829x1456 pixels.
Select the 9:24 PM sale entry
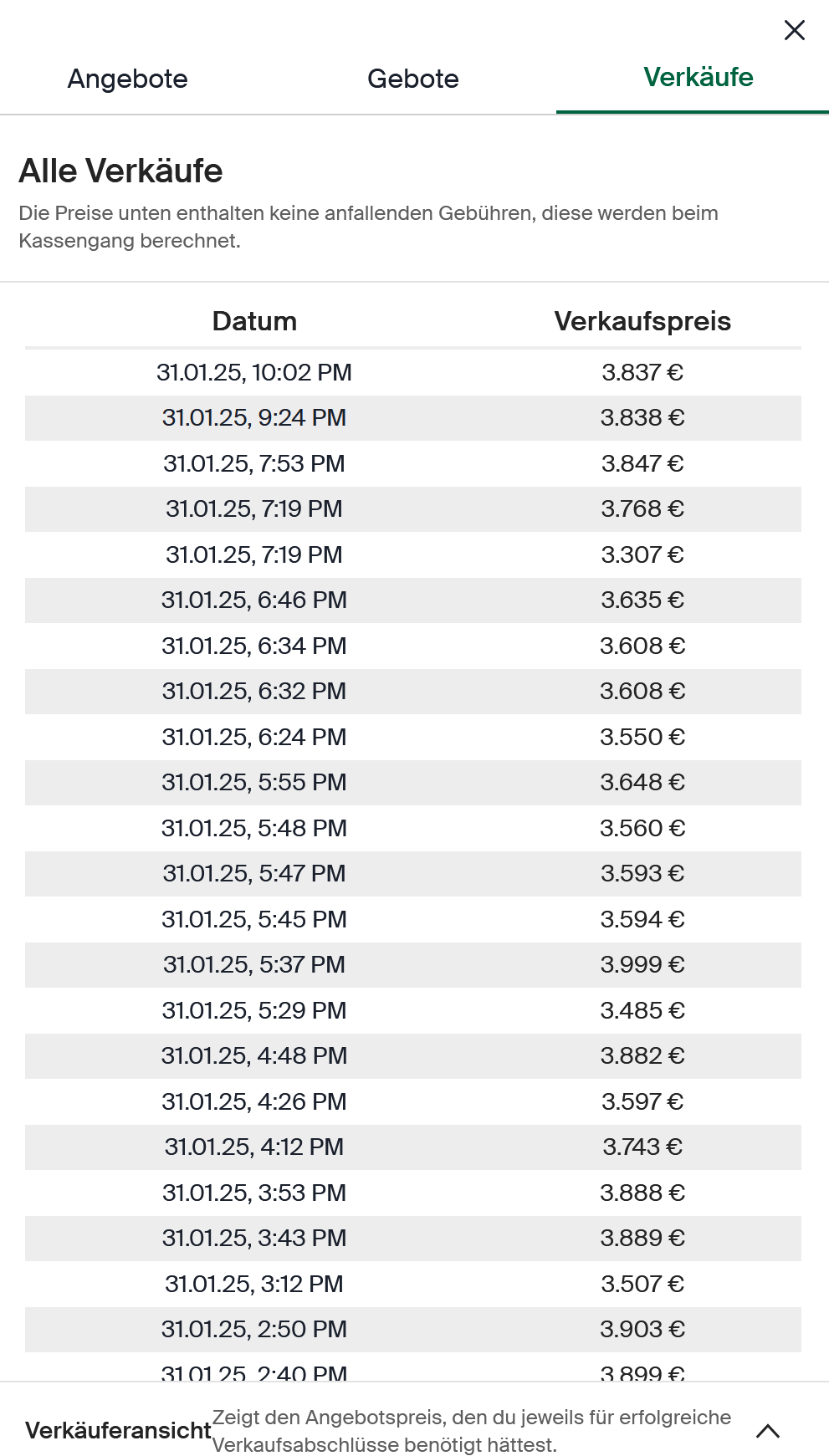click(254, 418)
